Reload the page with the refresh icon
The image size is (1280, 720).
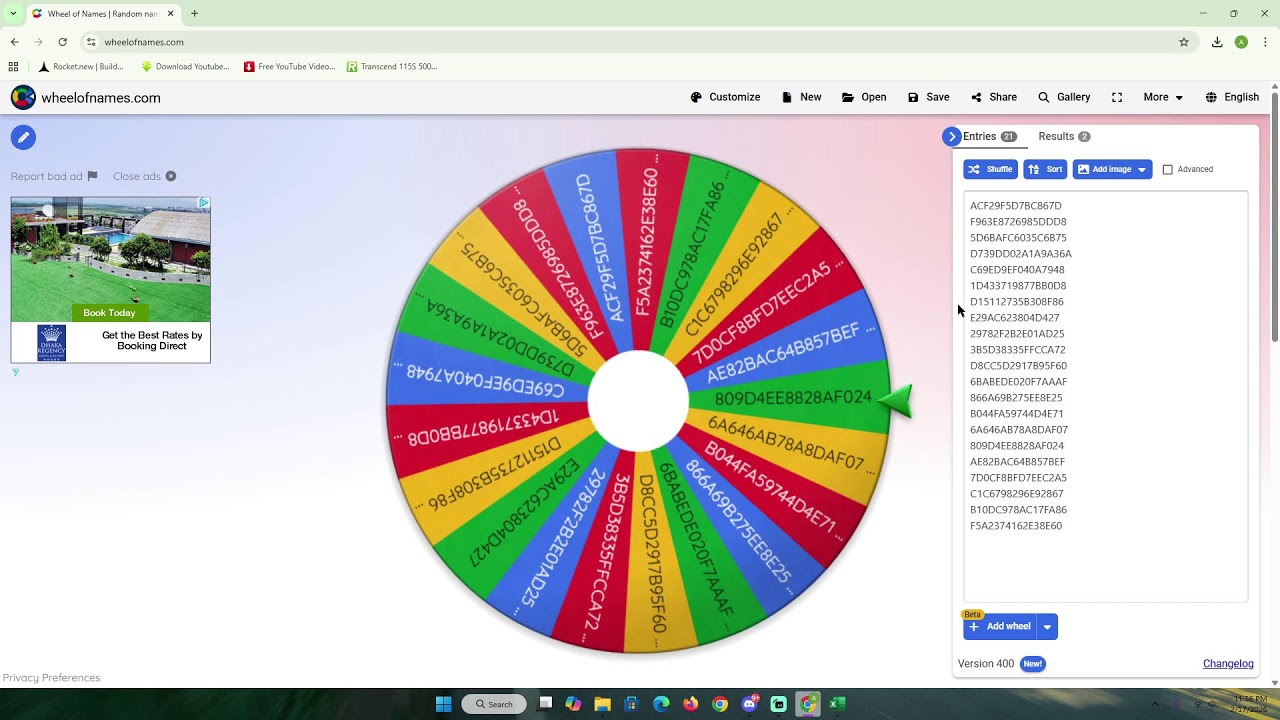click(63, 42)
